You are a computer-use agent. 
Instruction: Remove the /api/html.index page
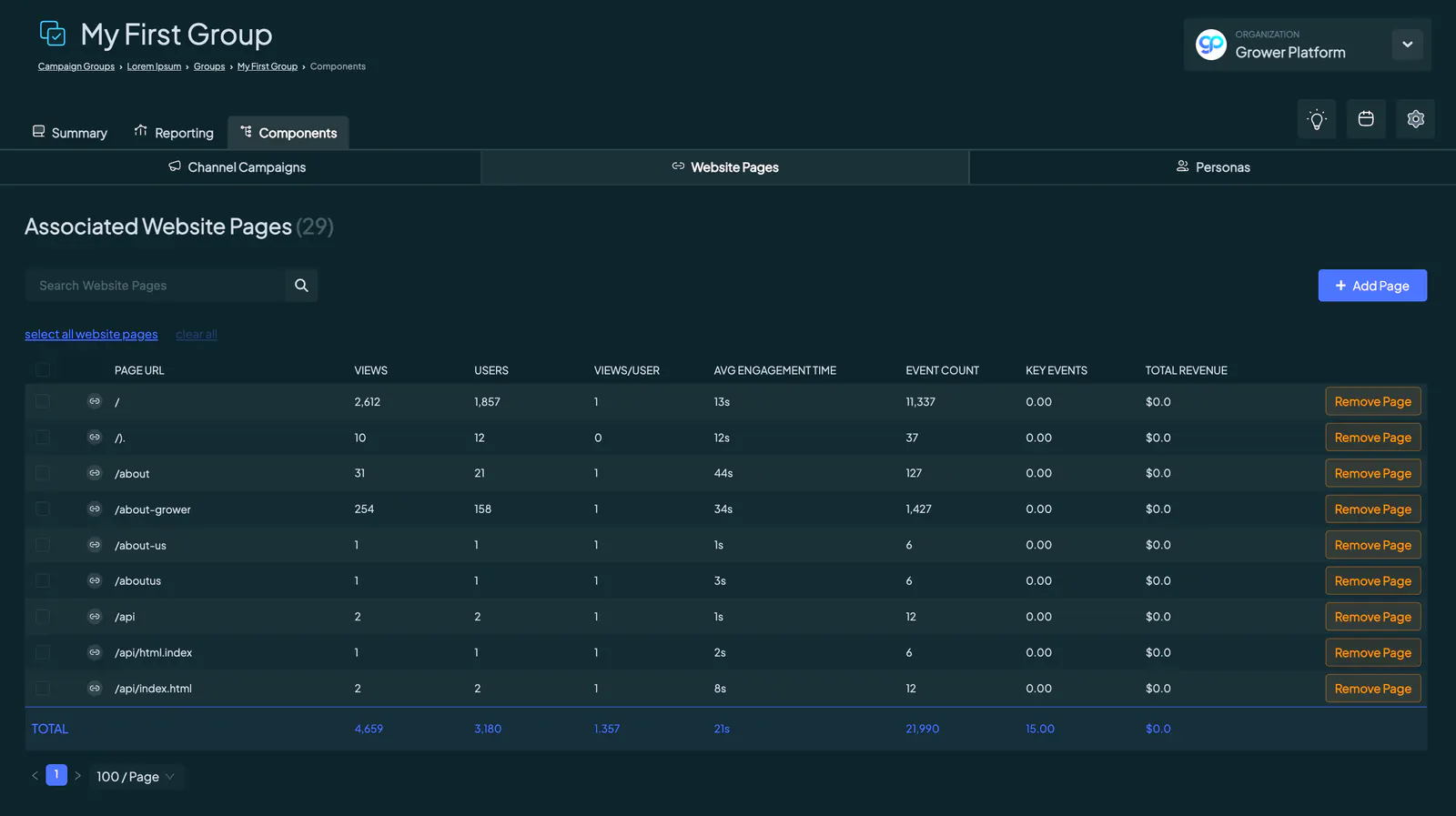(1373, 652)
